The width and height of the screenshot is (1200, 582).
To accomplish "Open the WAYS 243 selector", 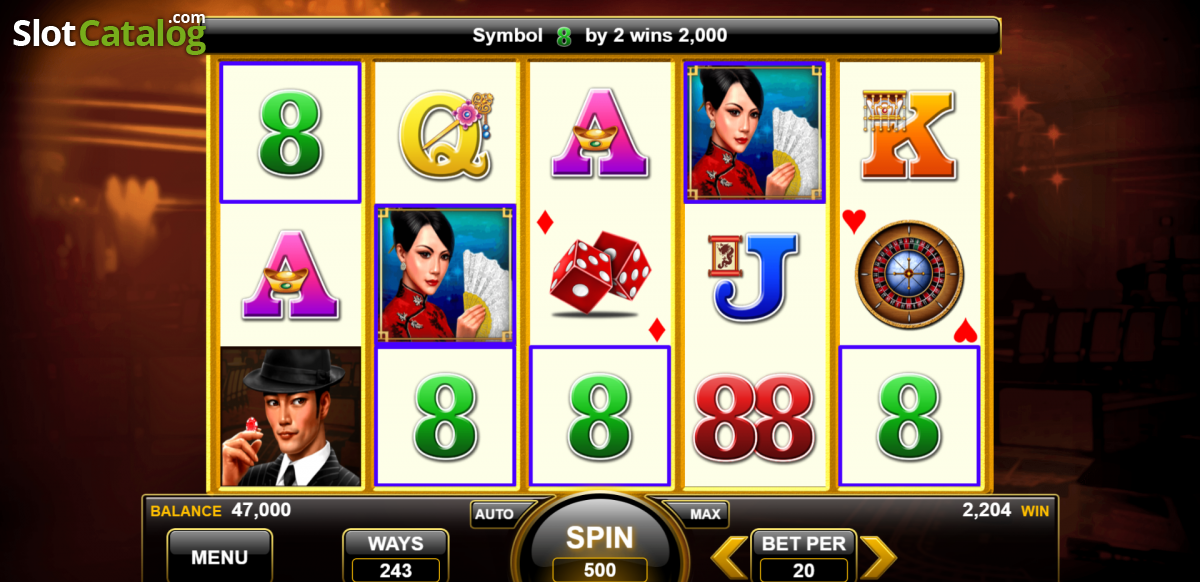I will 395,556.
